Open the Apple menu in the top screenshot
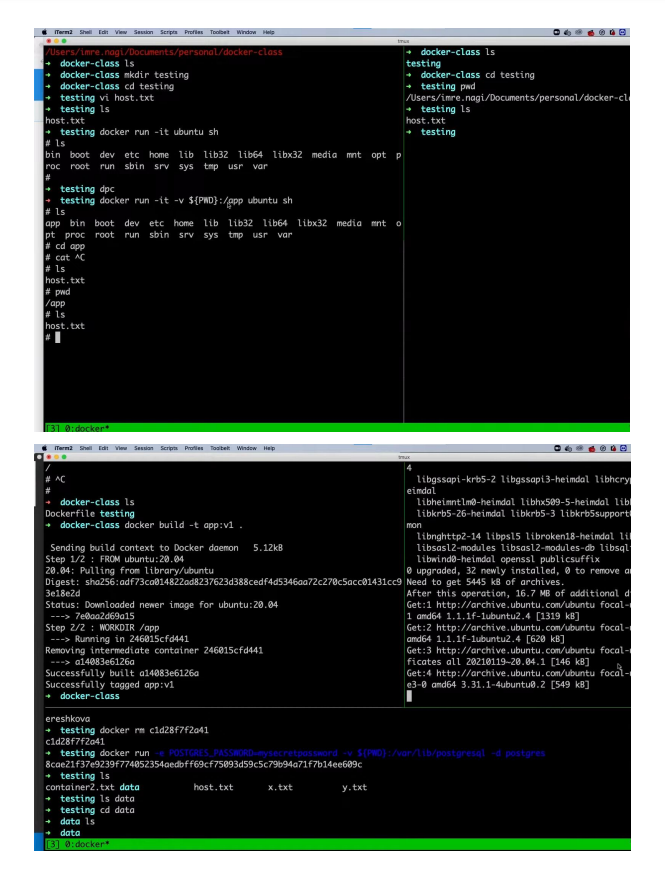The width and height of the screenshot is (665, 873). click(45, 32)
